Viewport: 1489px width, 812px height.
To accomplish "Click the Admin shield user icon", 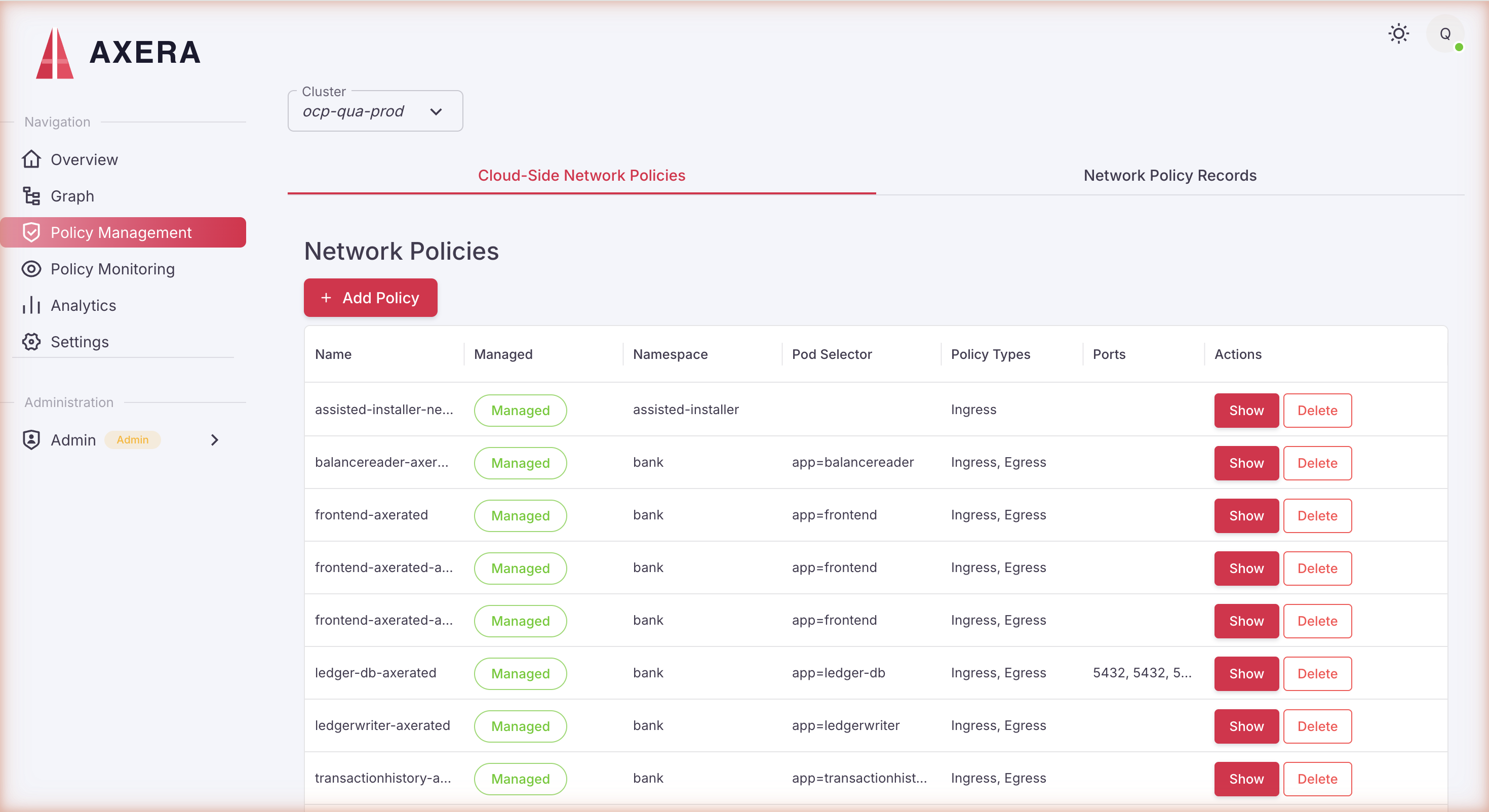I will (x=31, y=440).
